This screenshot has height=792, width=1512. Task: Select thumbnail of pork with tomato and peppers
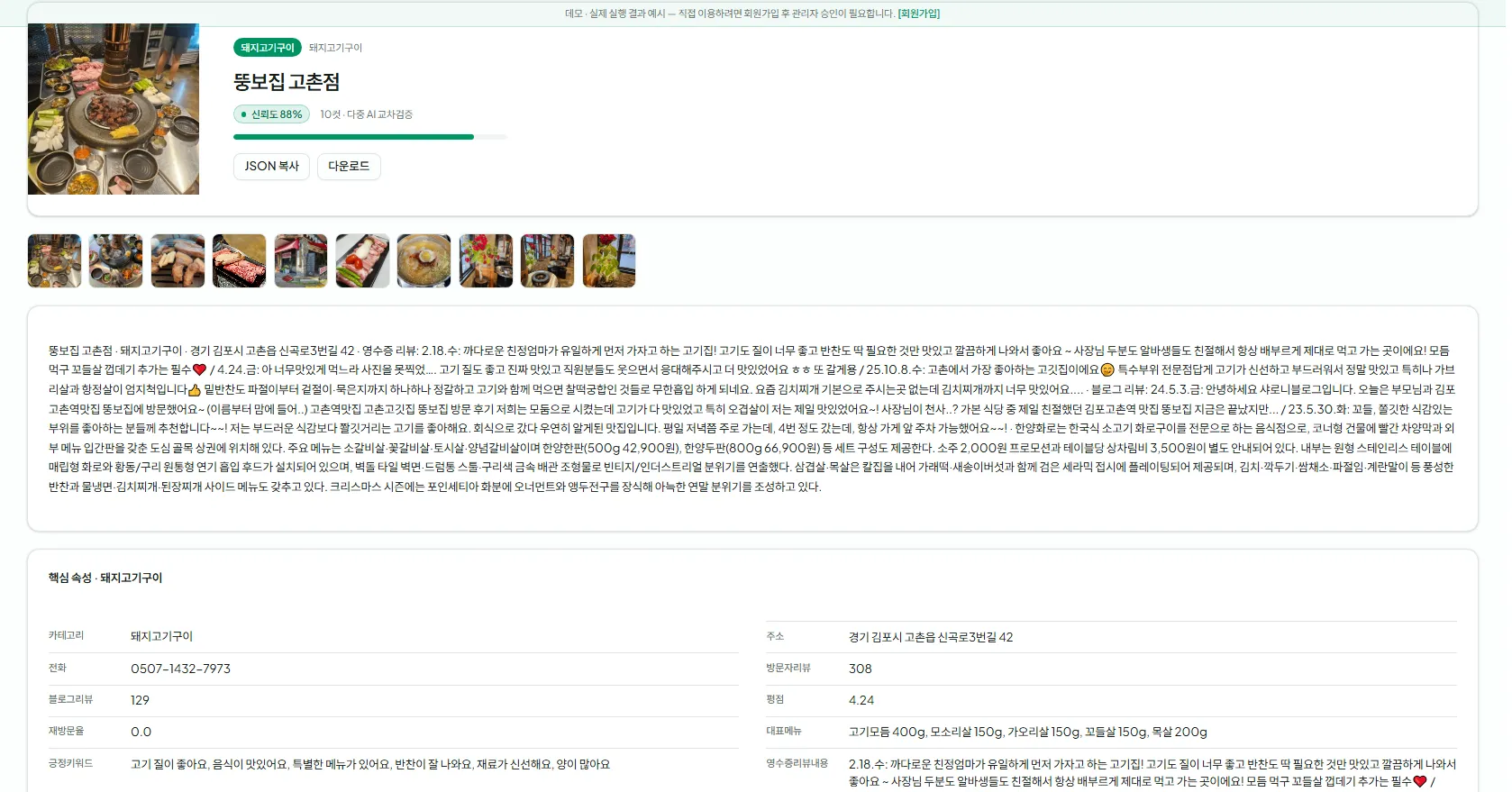point(362,261)
